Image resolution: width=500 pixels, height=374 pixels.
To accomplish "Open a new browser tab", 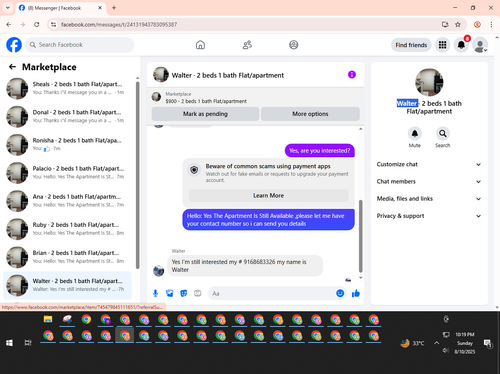I will (x=114, y=8).
